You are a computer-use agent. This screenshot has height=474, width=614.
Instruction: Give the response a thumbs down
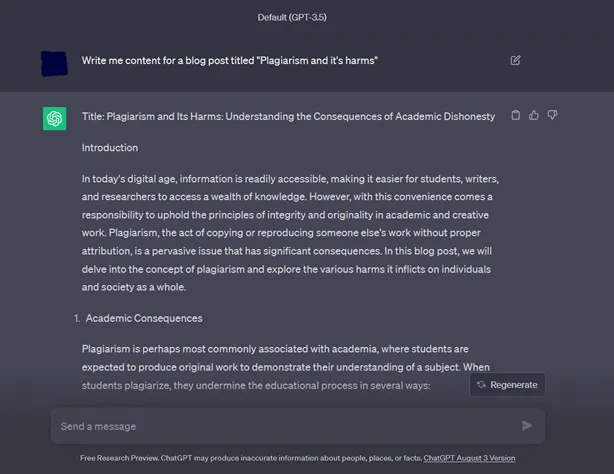click(x=552, y=115)
